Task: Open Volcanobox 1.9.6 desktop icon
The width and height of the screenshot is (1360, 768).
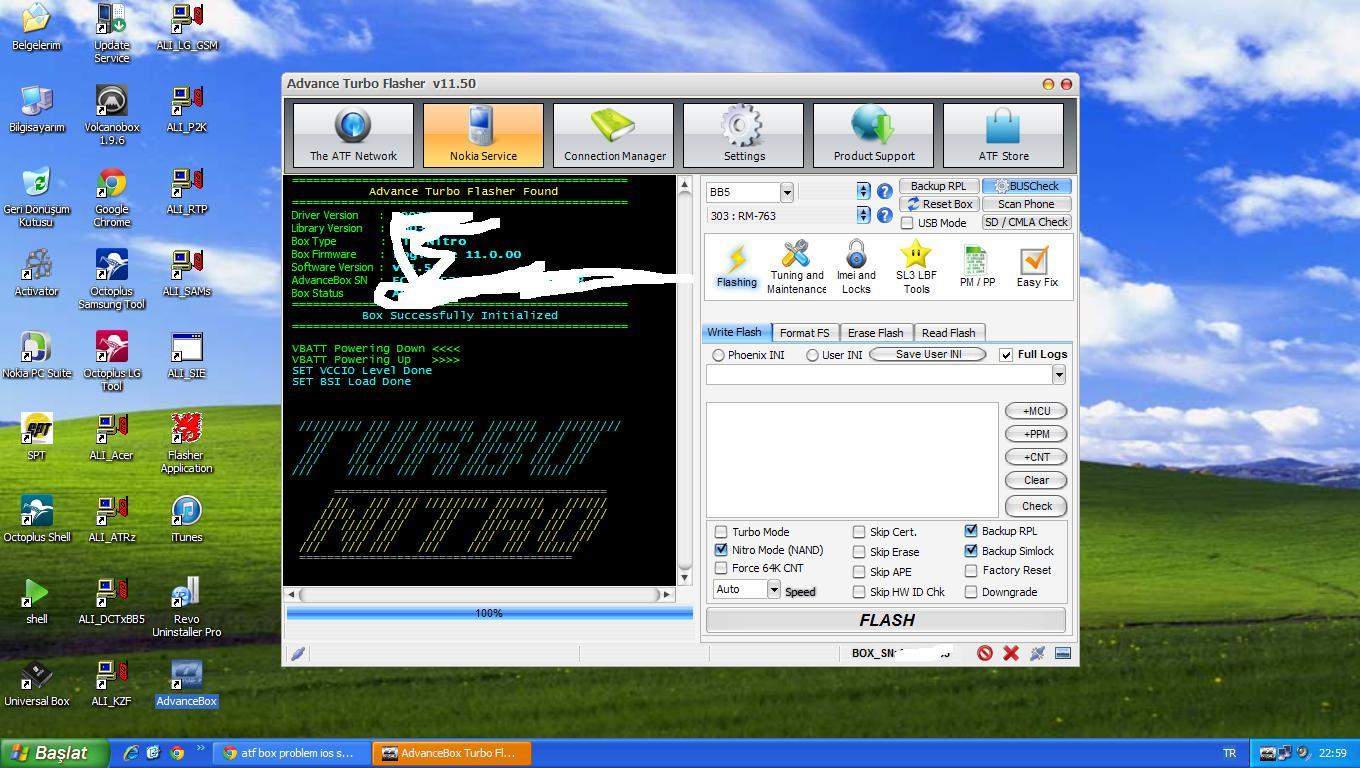Action: pos(111,115)
